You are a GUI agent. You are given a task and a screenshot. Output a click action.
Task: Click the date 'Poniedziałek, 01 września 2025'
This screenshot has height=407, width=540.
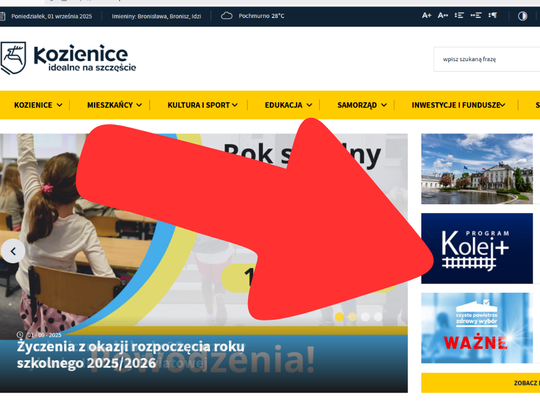[52, 16]
